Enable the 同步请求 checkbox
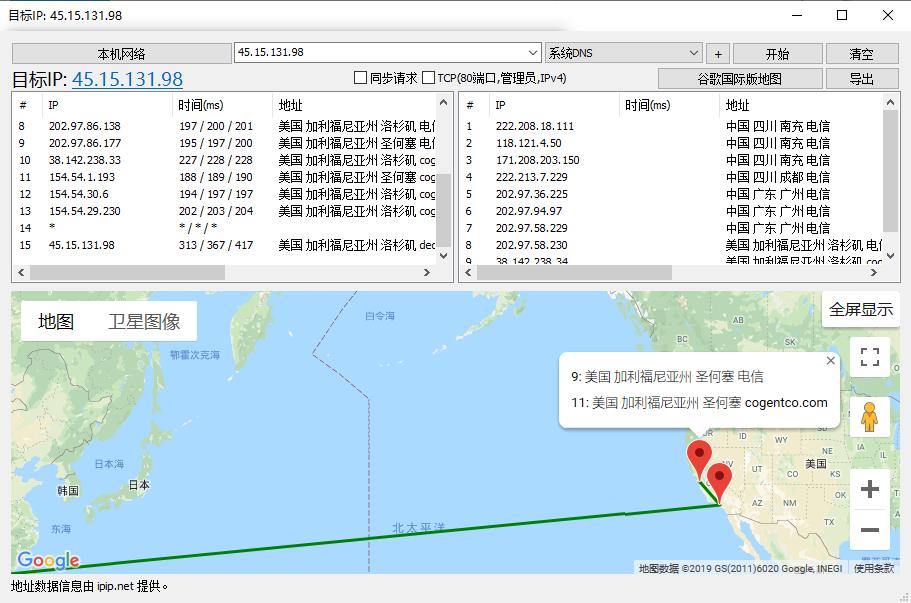This screenshot has width=911, height=603. [x=361, y=78]
